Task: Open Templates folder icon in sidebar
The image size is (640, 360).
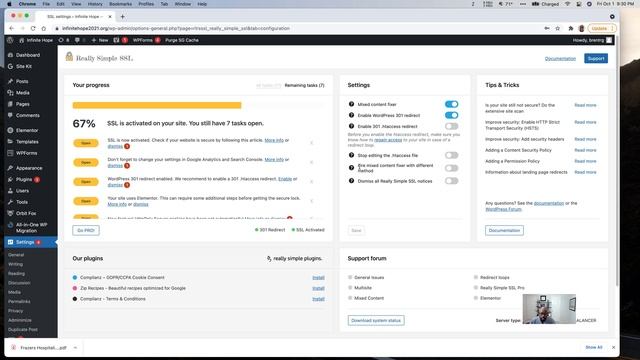Action: tap(11, 142)
